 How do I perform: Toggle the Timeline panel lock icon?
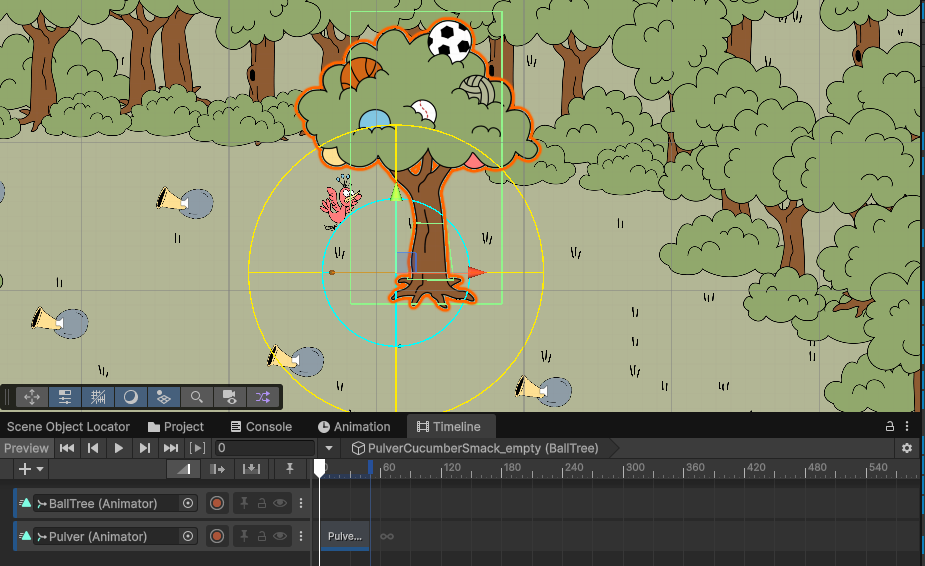[x=889, y=427]
